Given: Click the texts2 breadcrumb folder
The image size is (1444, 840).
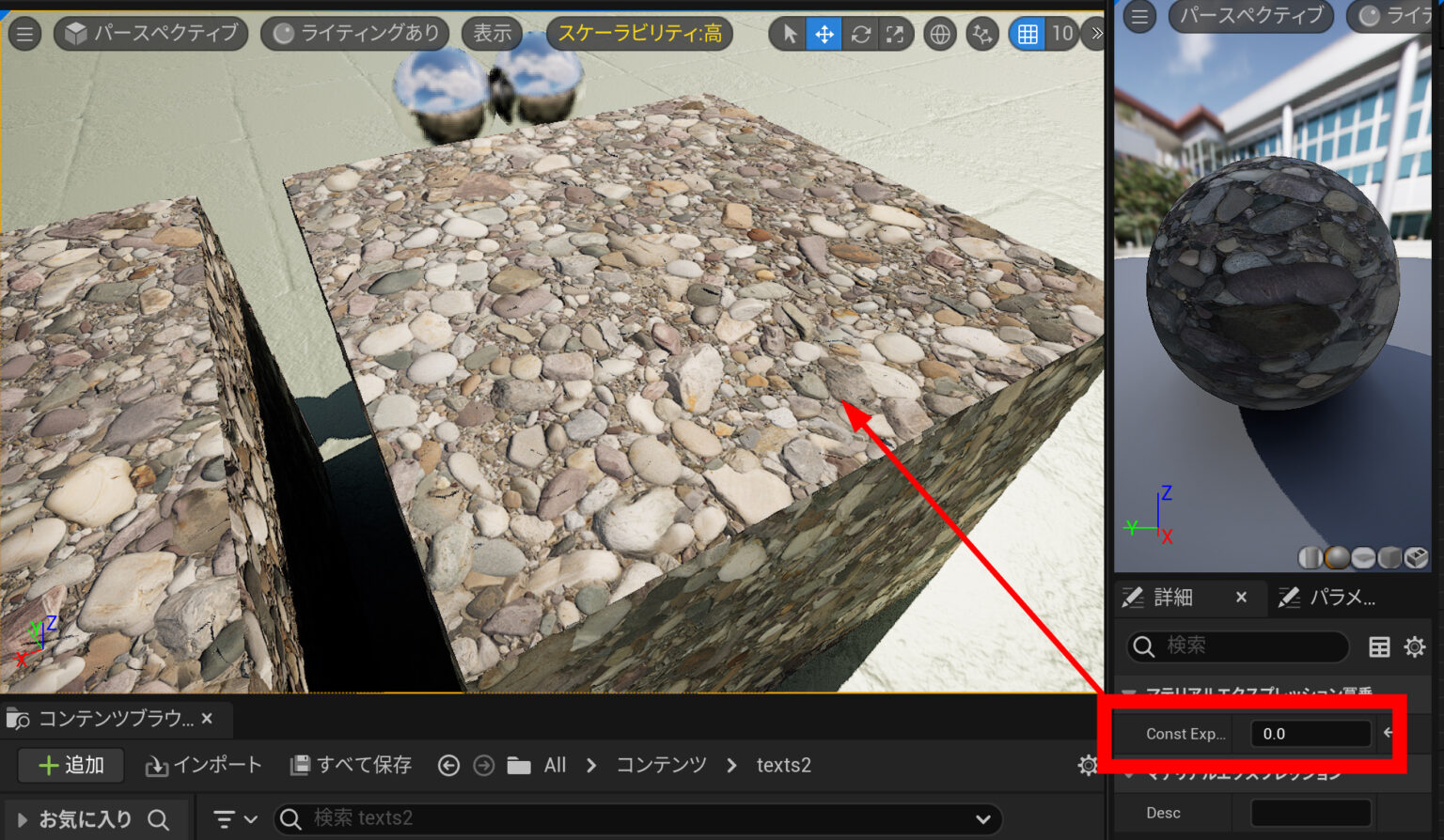Looking at the screenshot, I should [x=783, y=765].
